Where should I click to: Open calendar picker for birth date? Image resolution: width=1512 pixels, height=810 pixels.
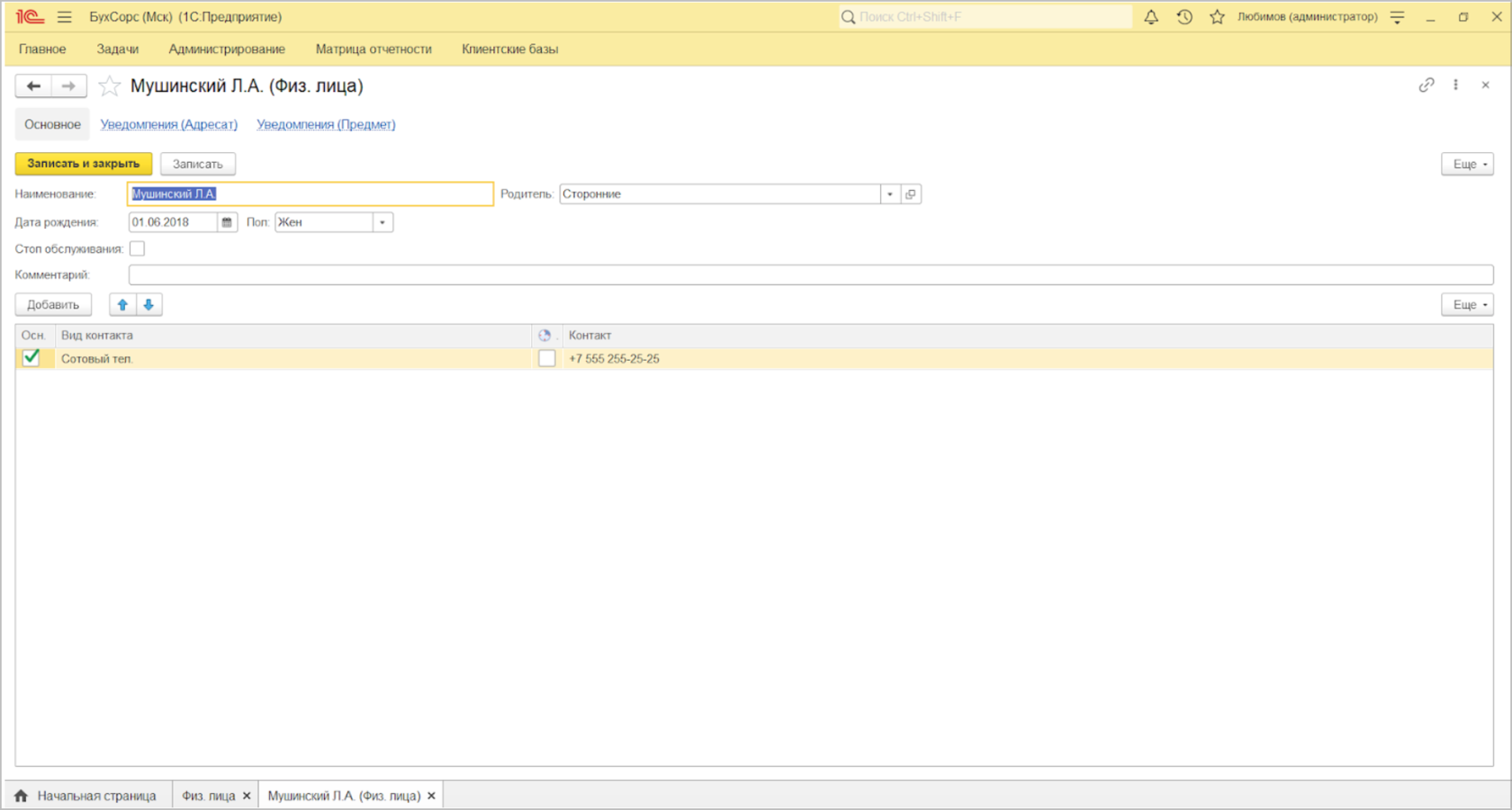coord(227,222)
